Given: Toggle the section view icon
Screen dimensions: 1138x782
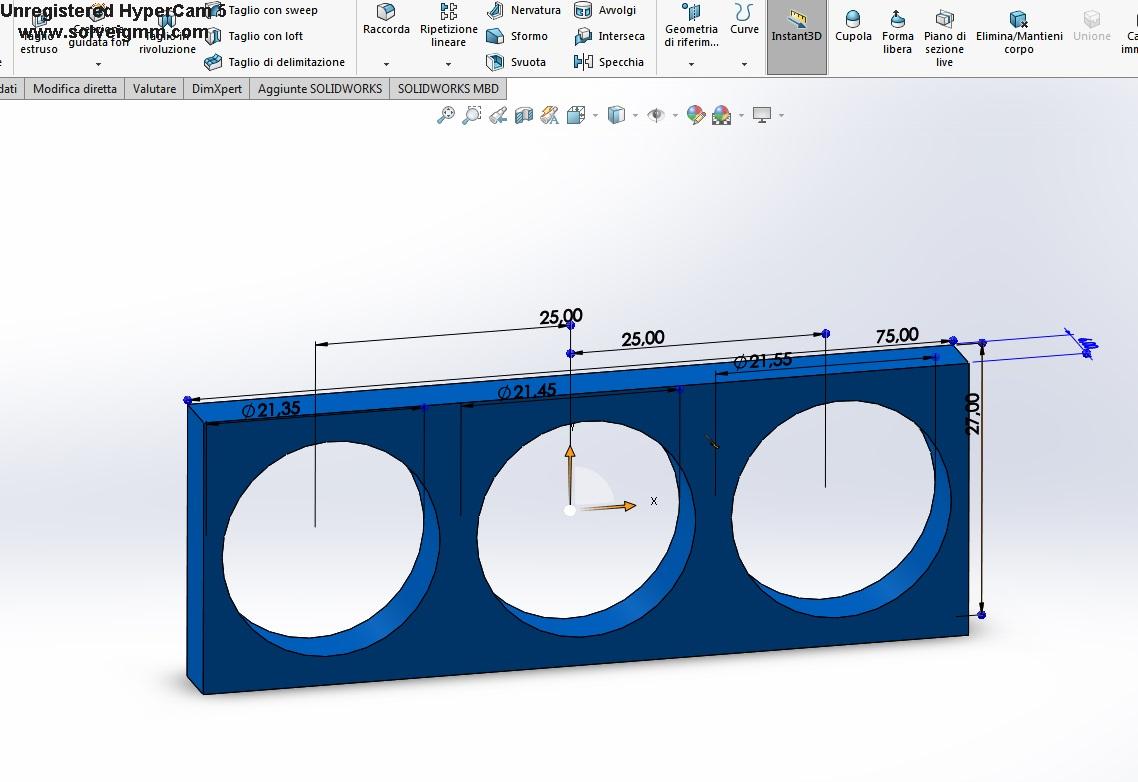Looking at the screenshot, I should 523,116.
